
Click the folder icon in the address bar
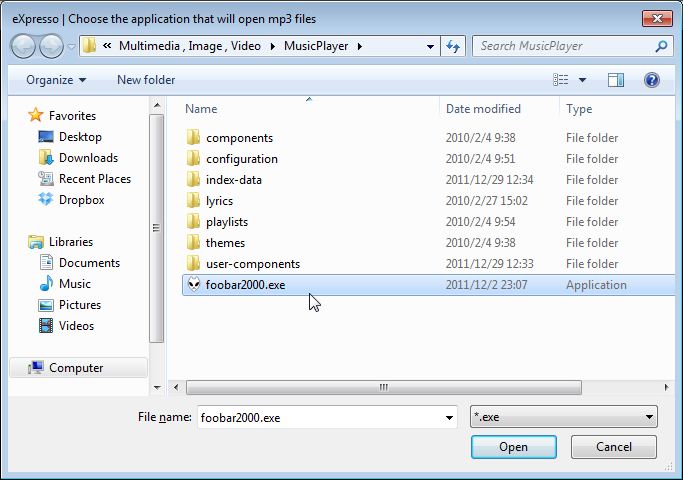tap(89, 46)
